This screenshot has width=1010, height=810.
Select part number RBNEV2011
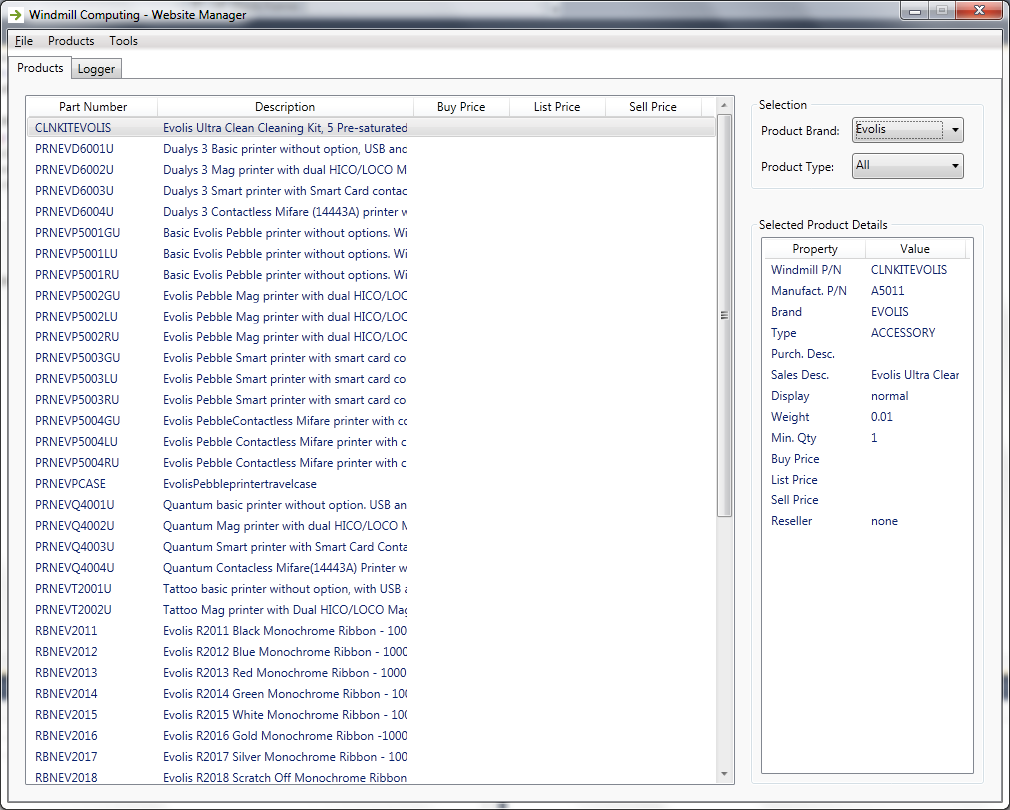click(x=66, y=631)
